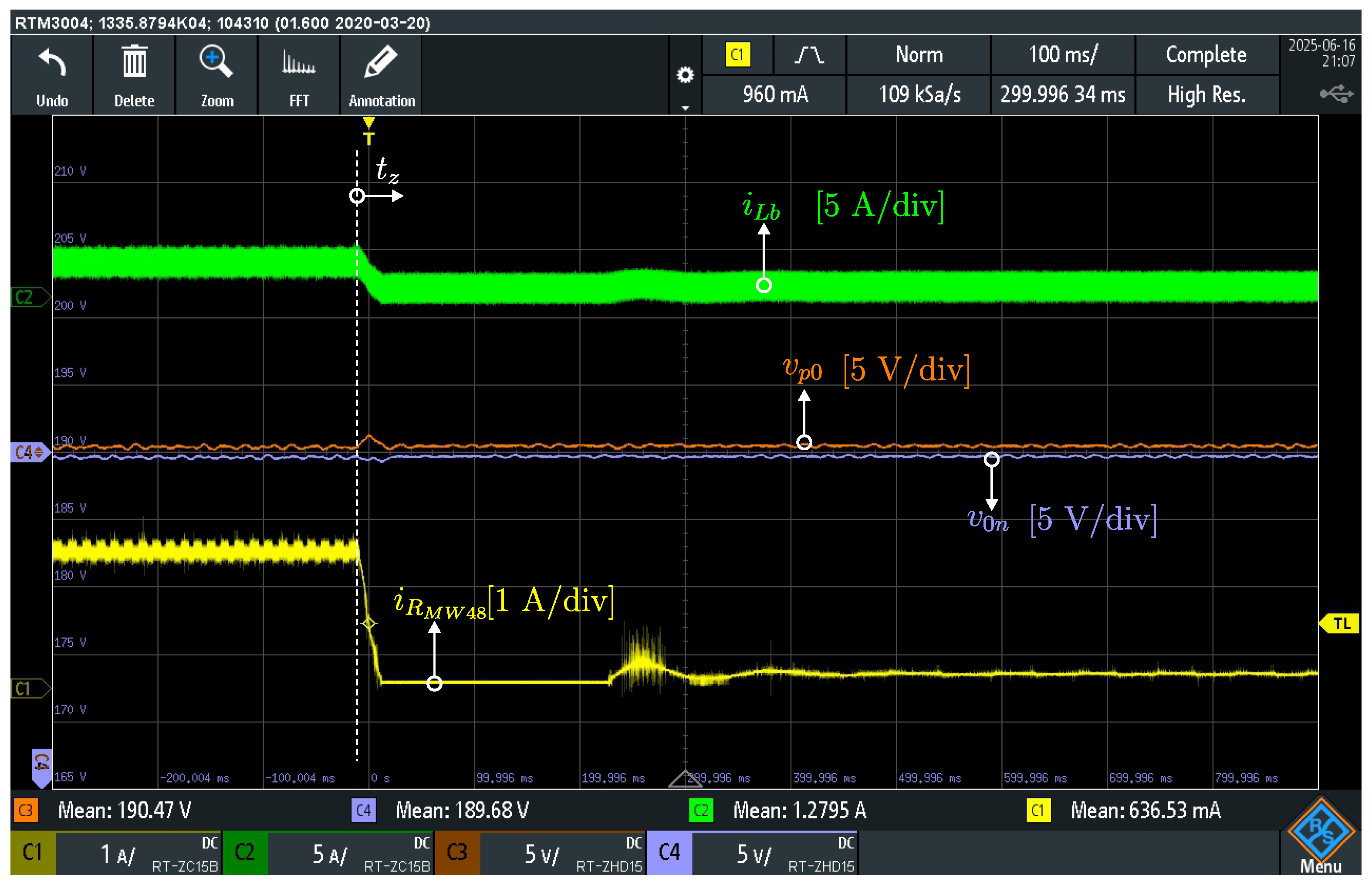Open the Norm trigger mode selector
The width and height of the screenshot is (1372, 889).
pos(919,55)
